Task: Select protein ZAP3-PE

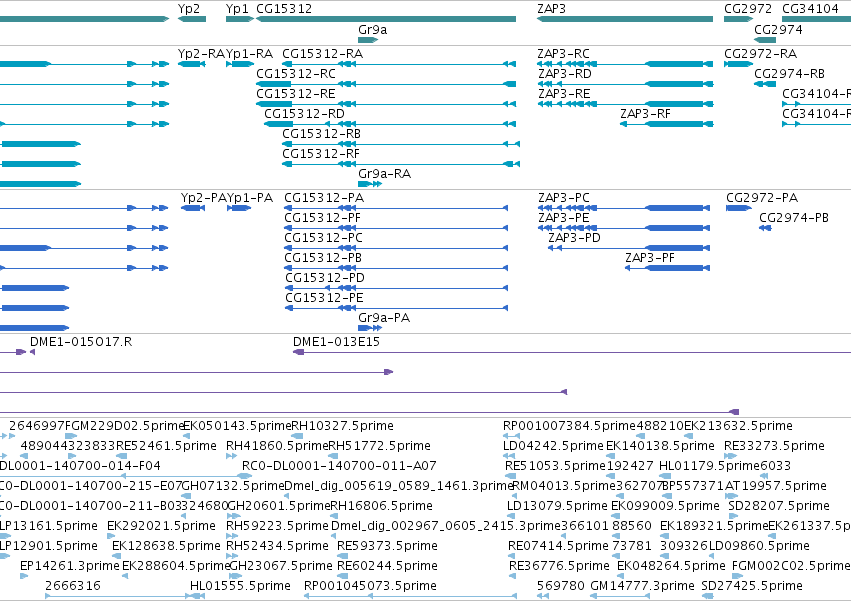Action: point(564,218)
